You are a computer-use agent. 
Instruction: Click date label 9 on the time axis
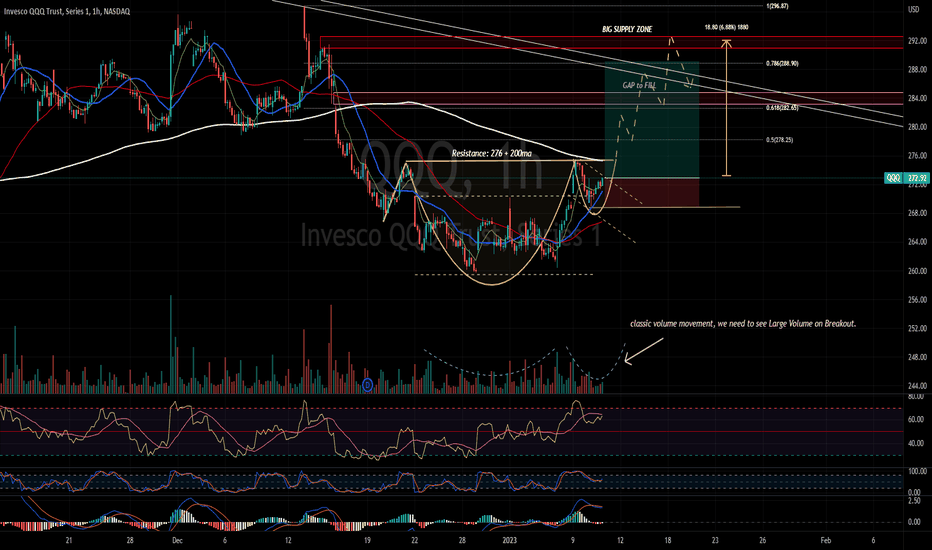573,540
